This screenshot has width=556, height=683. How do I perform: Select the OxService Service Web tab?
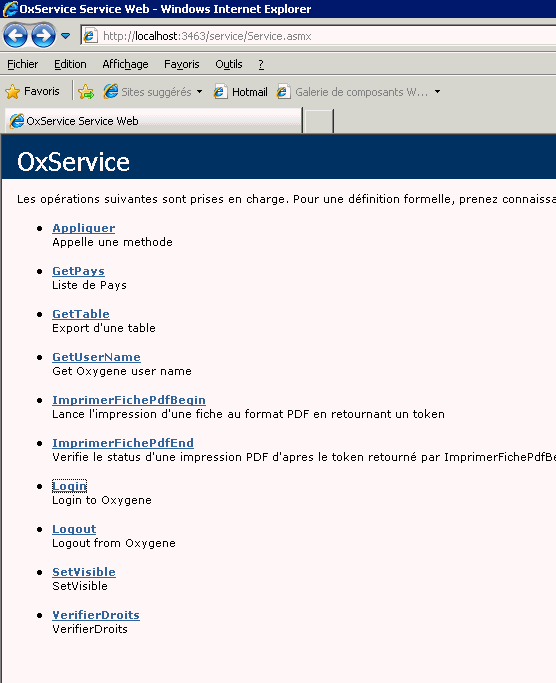point(153,121)
